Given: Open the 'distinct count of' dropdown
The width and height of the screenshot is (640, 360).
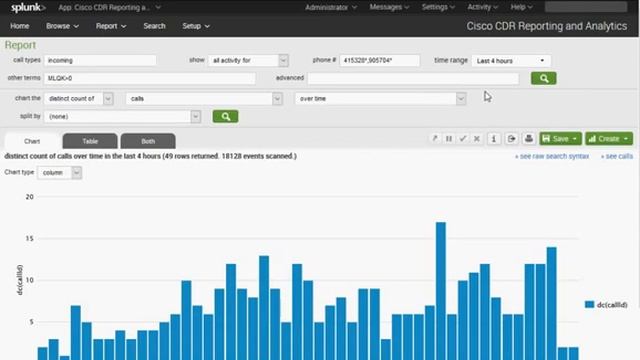Looking at the screenshot, I should click(x=79, y=99).
